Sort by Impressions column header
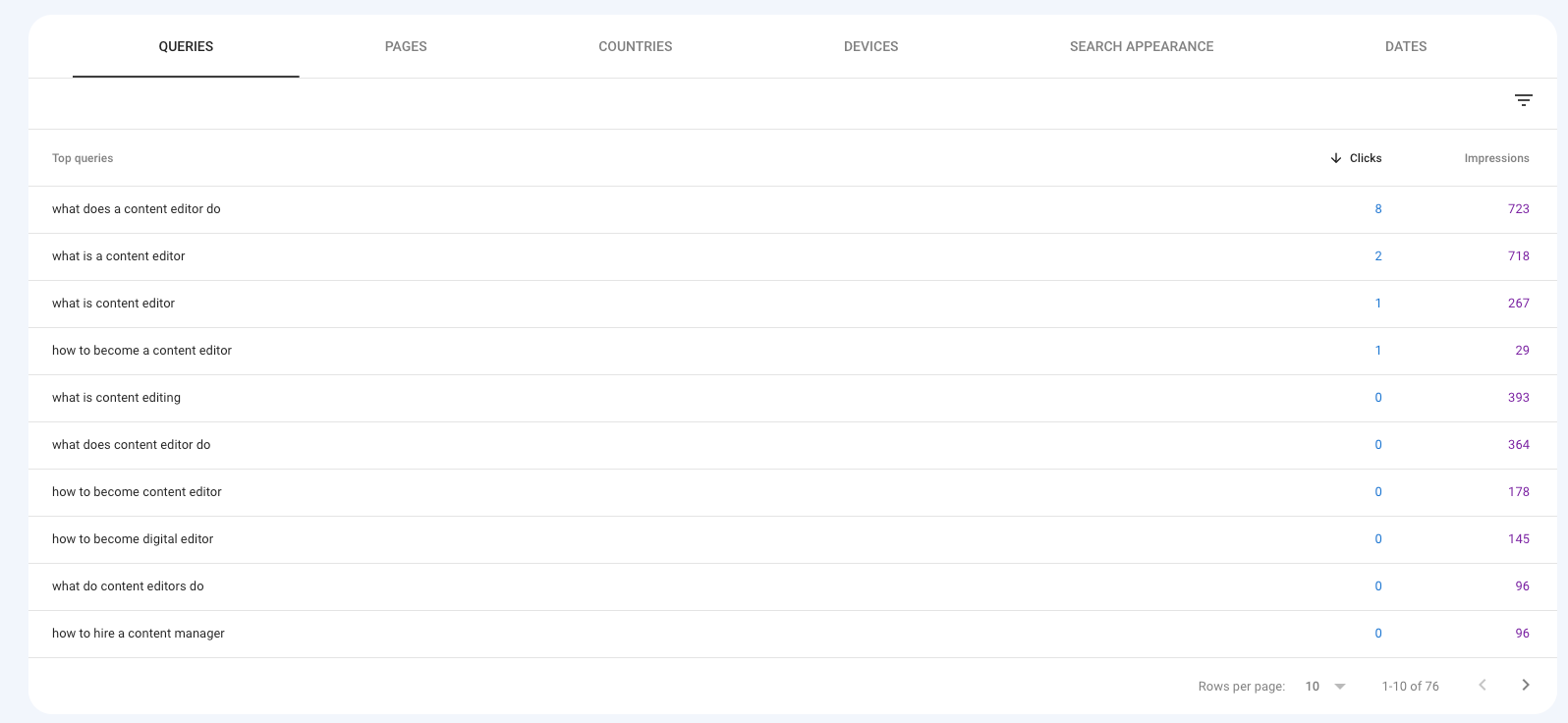Image resolution: width=1568 pixels, height=723 pixels. 1496,158
